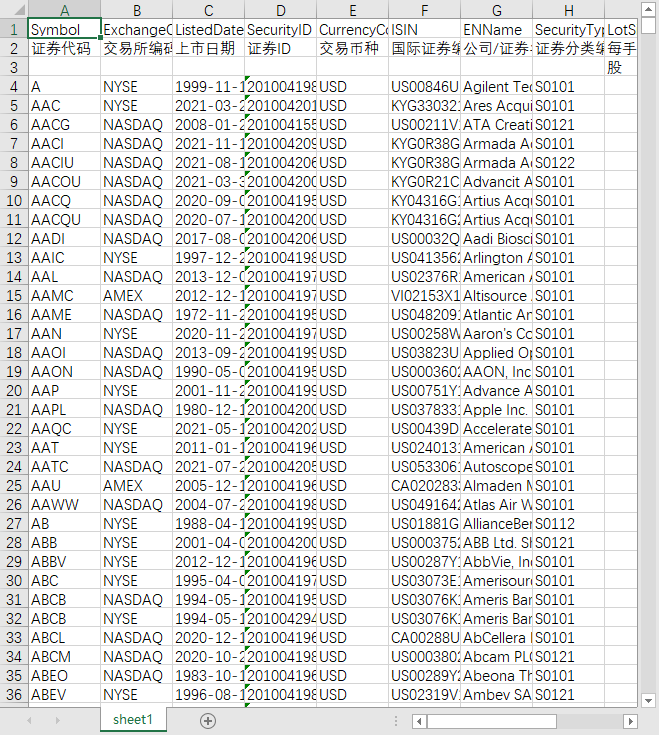Select the Agilent name cell
659x735 pixels.
click(496, 87)
